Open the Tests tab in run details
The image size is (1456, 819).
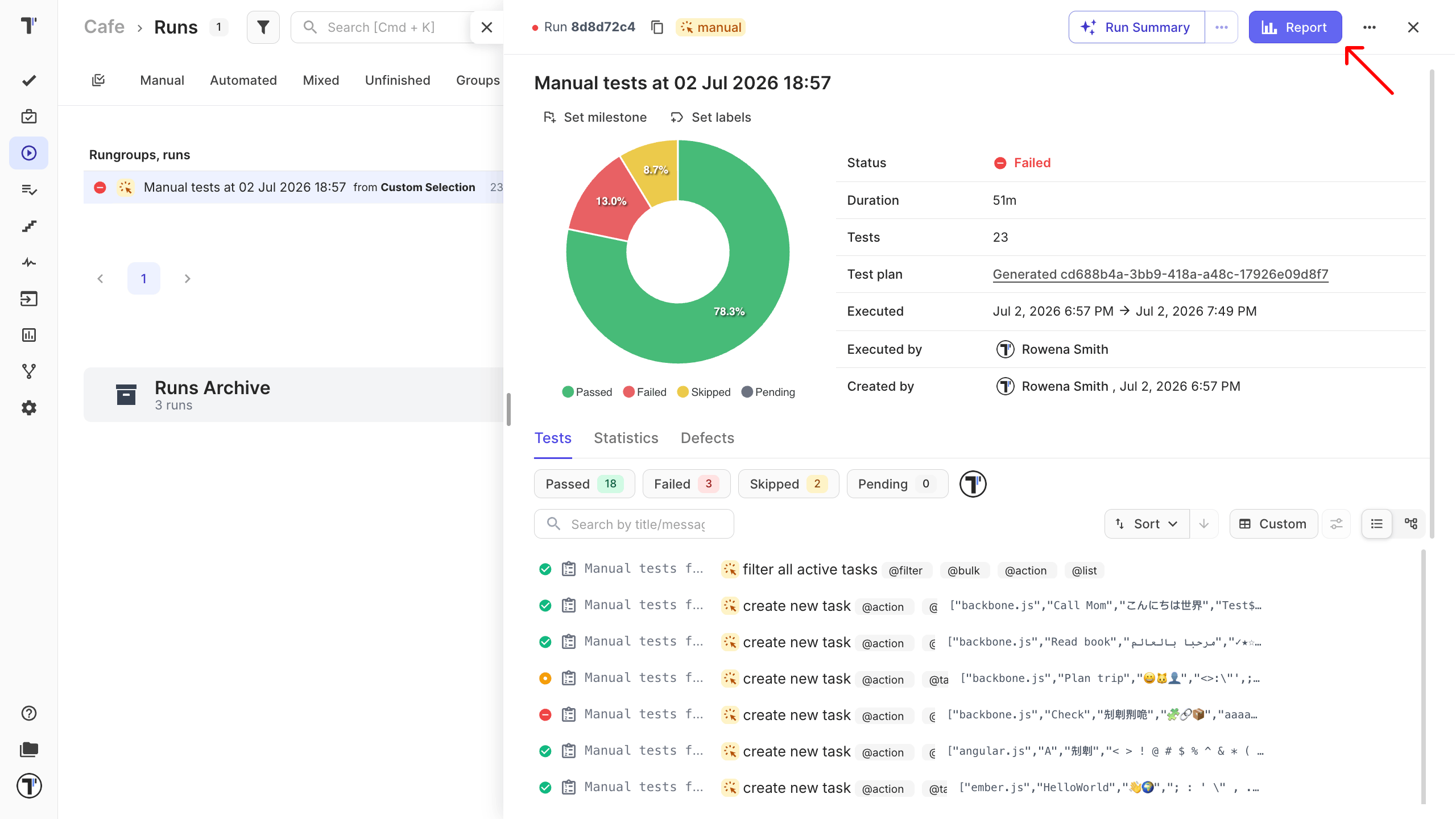tap(553, 438)
